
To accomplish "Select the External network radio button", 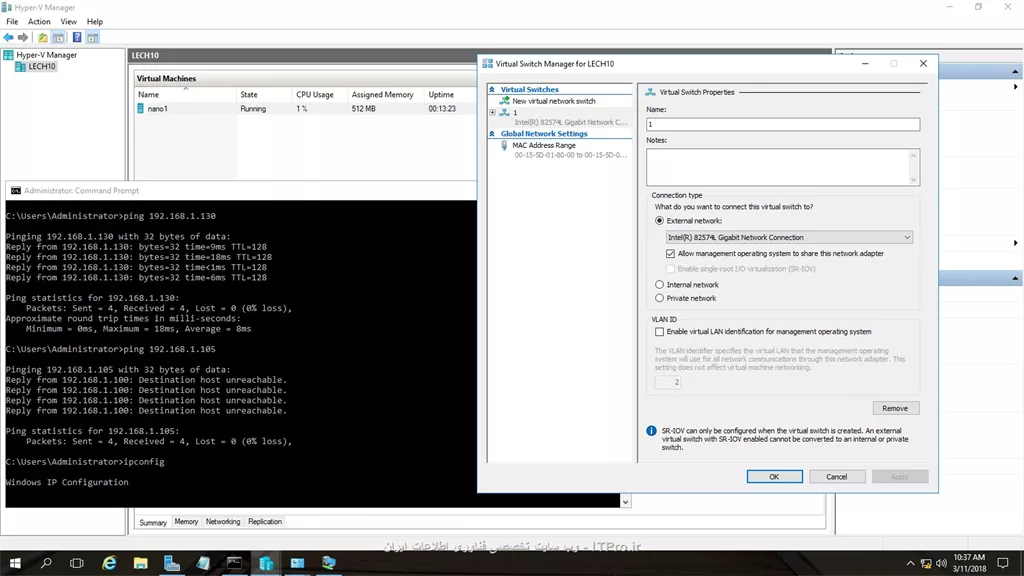I will (x=660, y=221).
